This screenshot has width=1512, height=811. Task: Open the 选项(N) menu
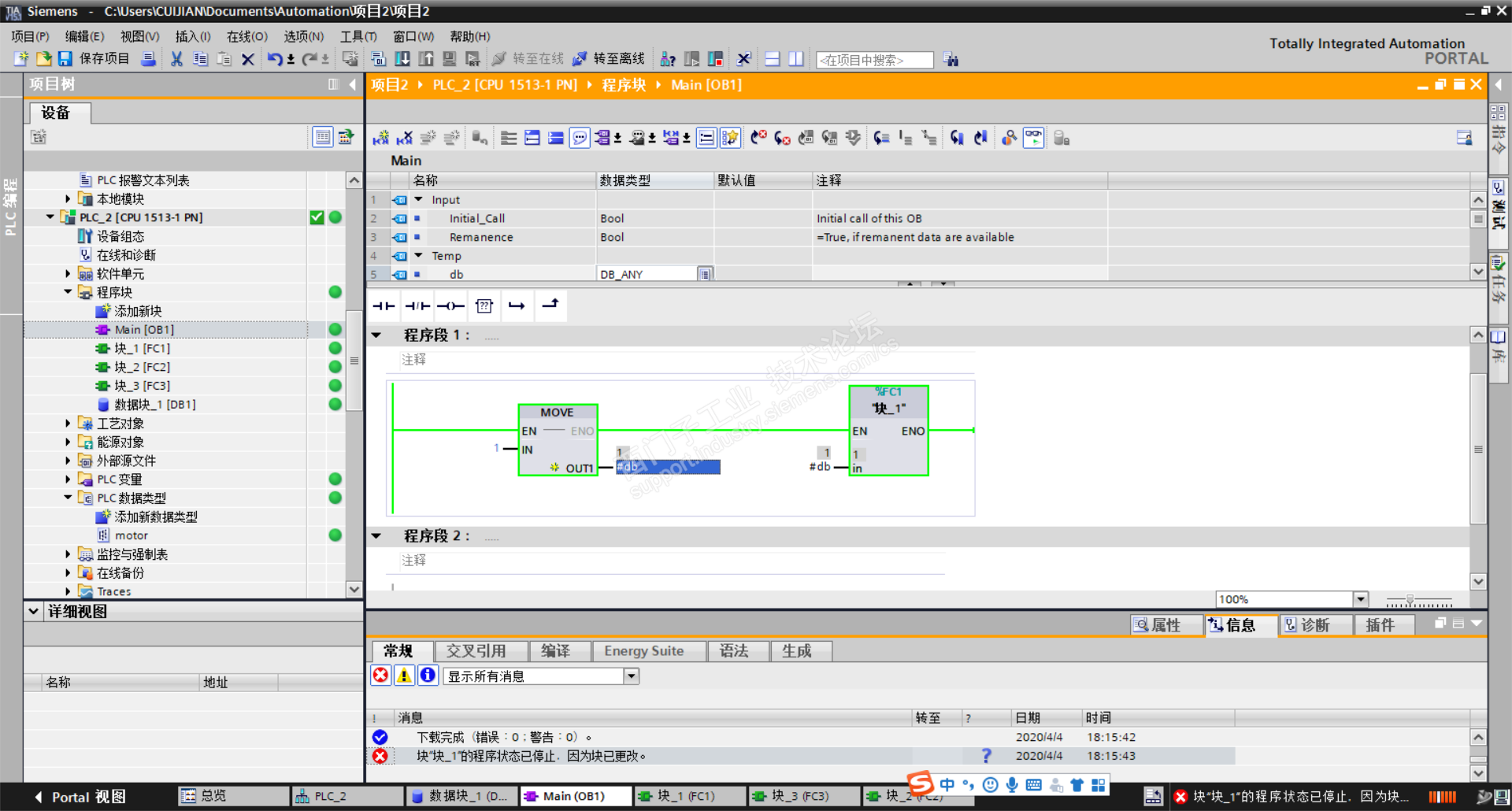pyautogui.click(x=304, y=36)
